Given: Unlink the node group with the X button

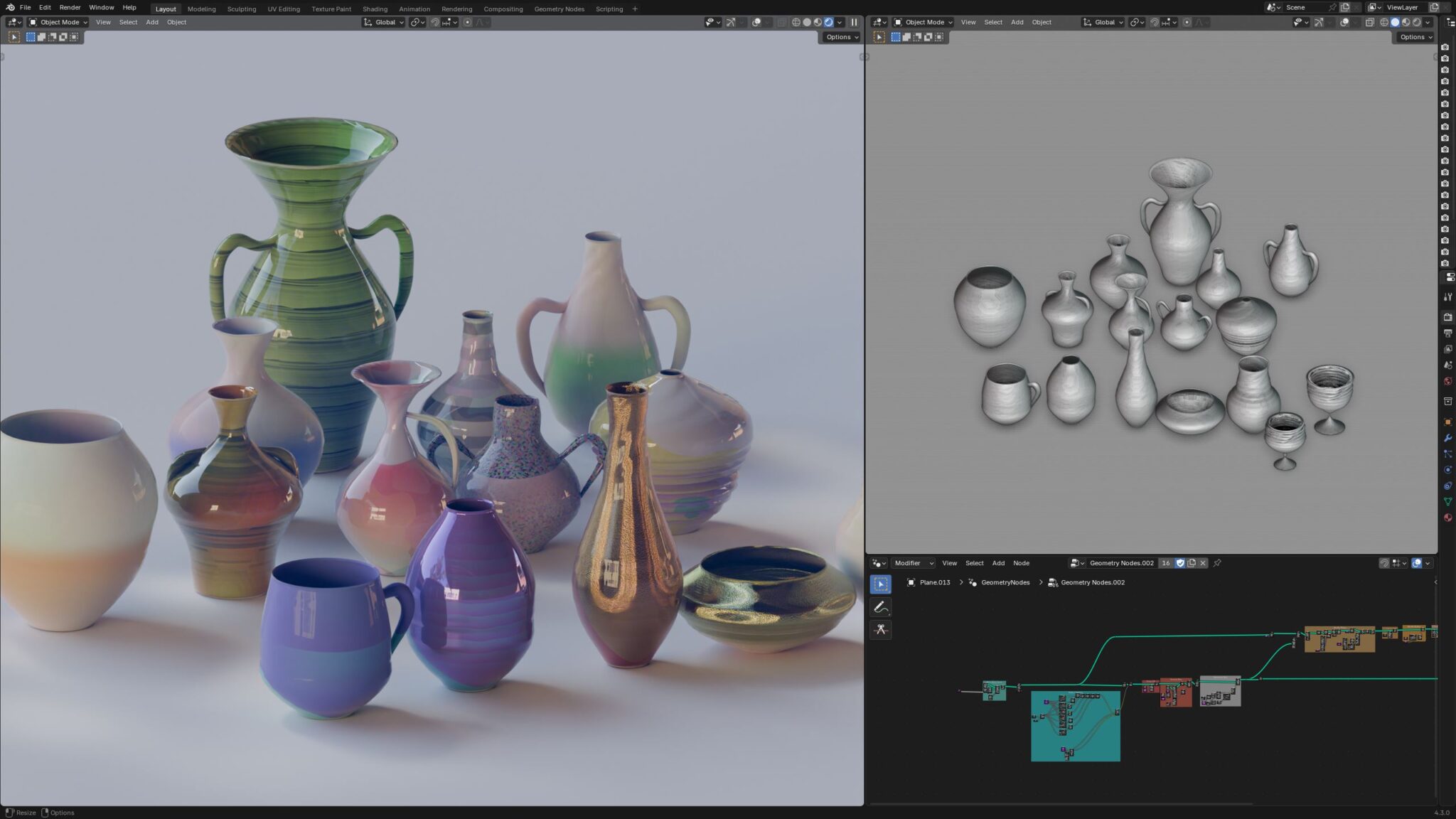Looking at the screenshot, I should 1203,562.
